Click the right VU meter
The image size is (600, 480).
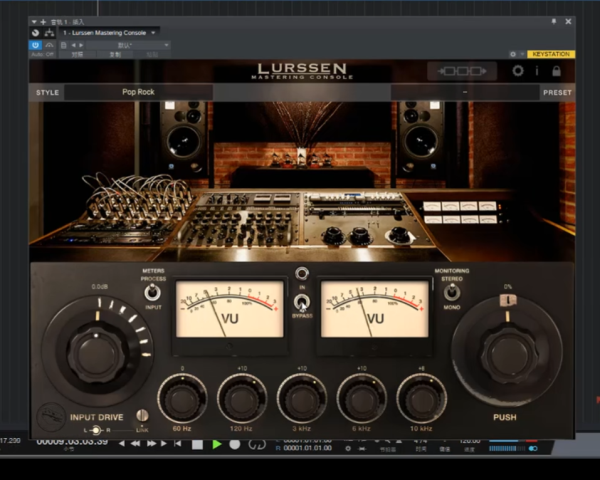[x=375, y=309]
